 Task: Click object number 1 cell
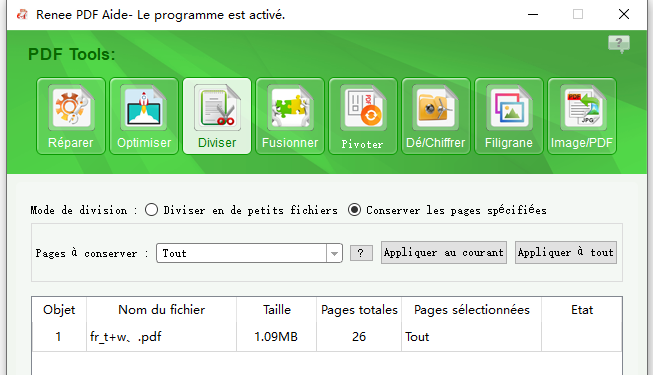point(59,337)
